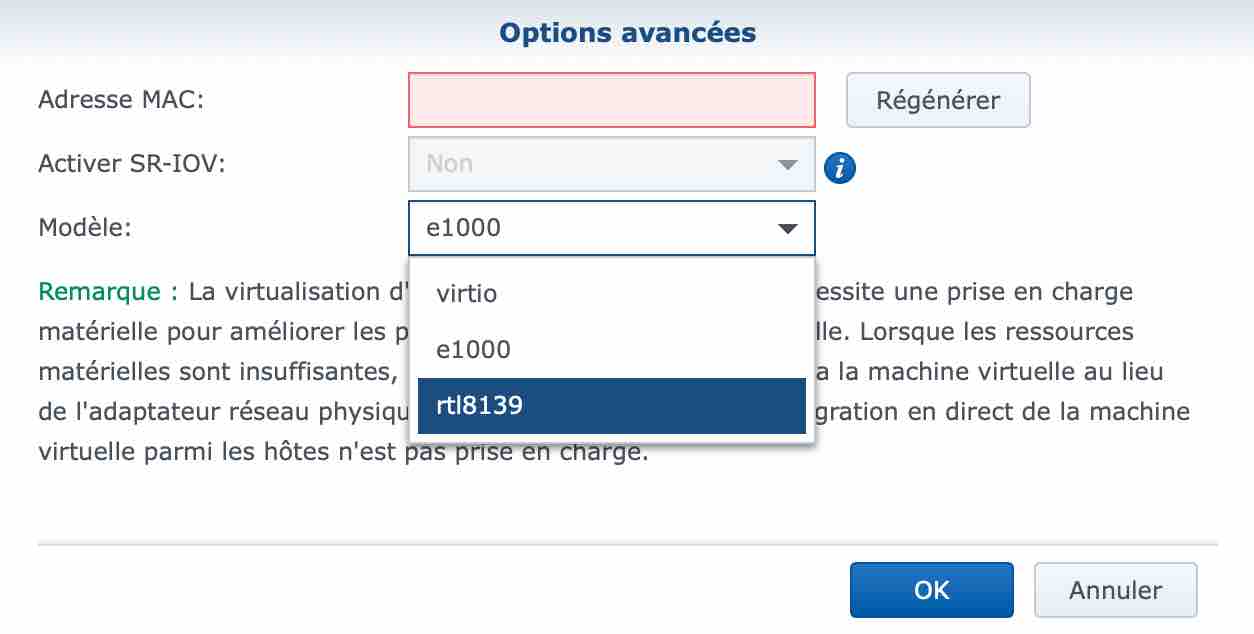Click the Activer SR-IOV label
The image size is (1254, 634).
132,164
